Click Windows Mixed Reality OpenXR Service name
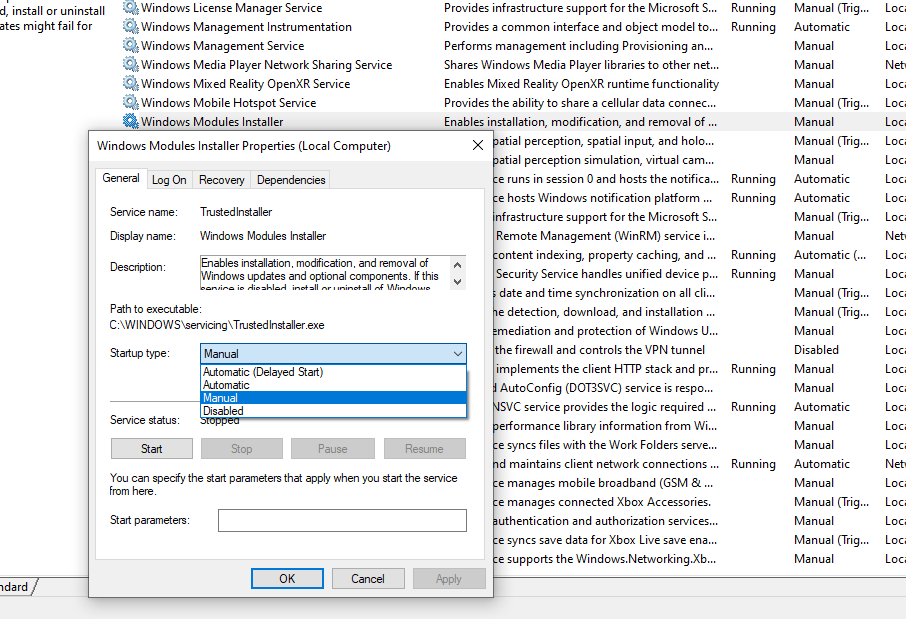The height and width of the screenshot is (619, 906). 246,84
